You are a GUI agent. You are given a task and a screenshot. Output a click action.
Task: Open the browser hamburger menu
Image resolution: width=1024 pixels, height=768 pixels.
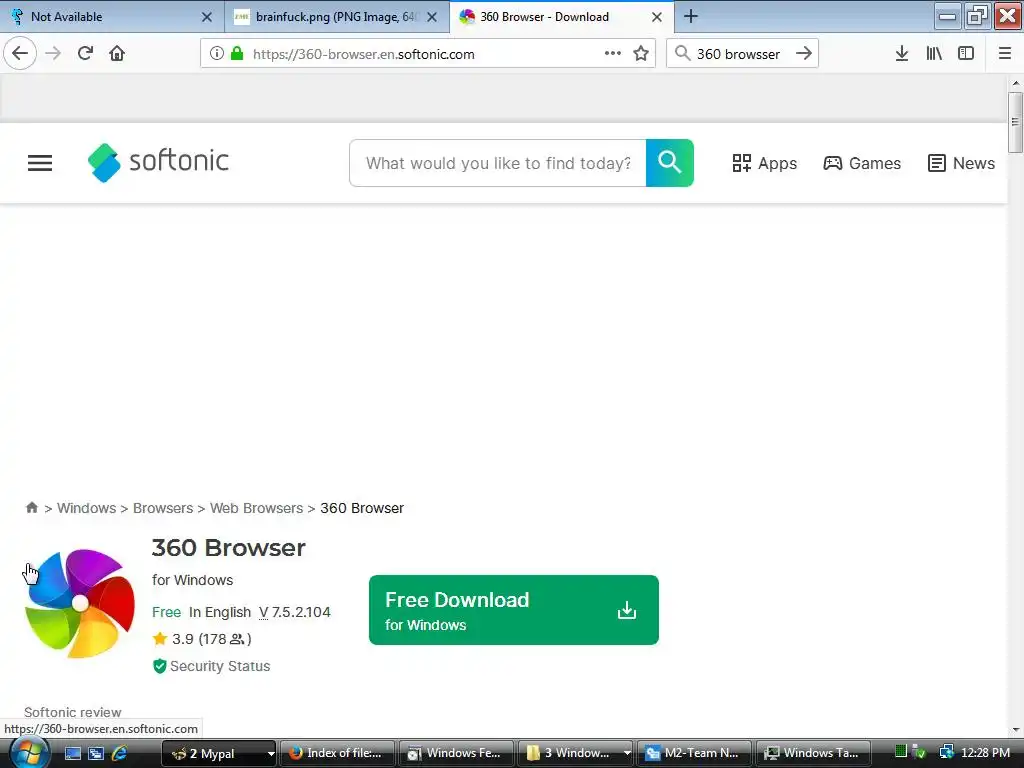pyautogui.click(x=1004, y=54)
